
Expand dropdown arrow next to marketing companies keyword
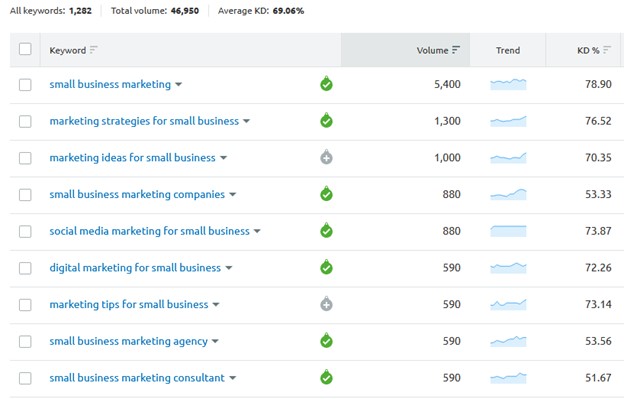[232, 195]
